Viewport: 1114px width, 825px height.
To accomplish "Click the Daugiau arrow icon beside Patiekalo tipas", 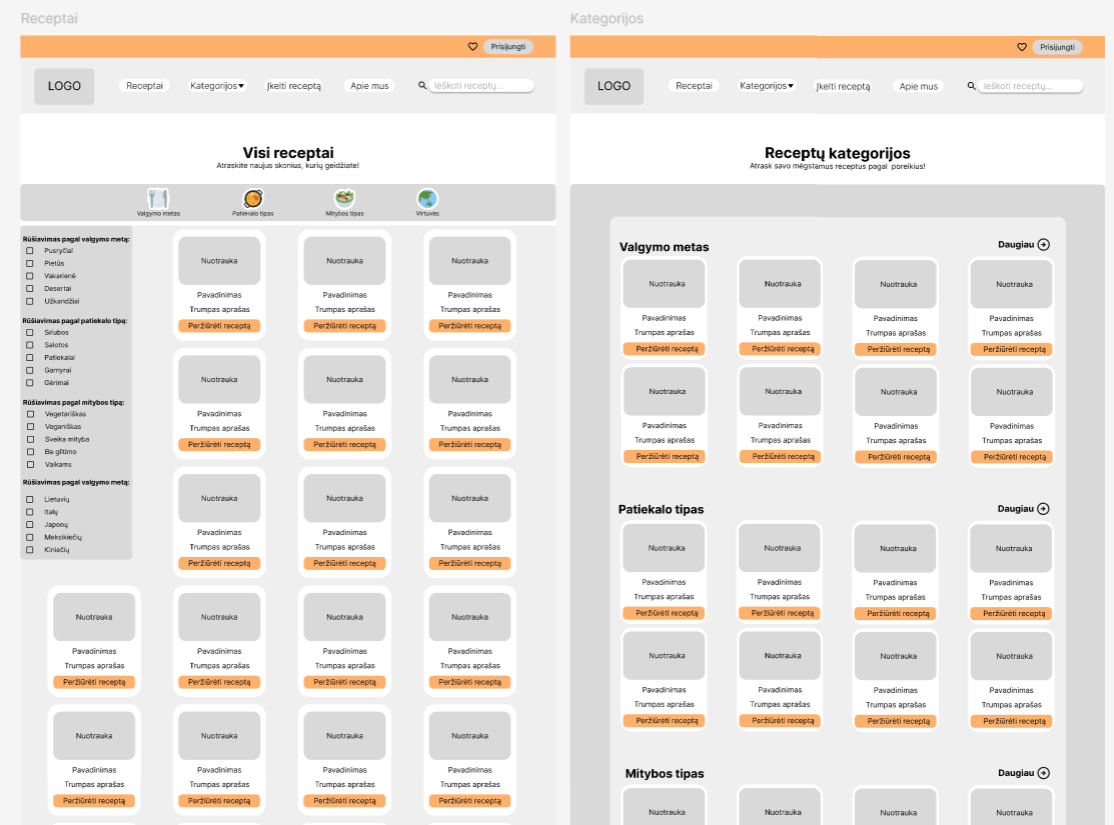I will point(1044,509).
